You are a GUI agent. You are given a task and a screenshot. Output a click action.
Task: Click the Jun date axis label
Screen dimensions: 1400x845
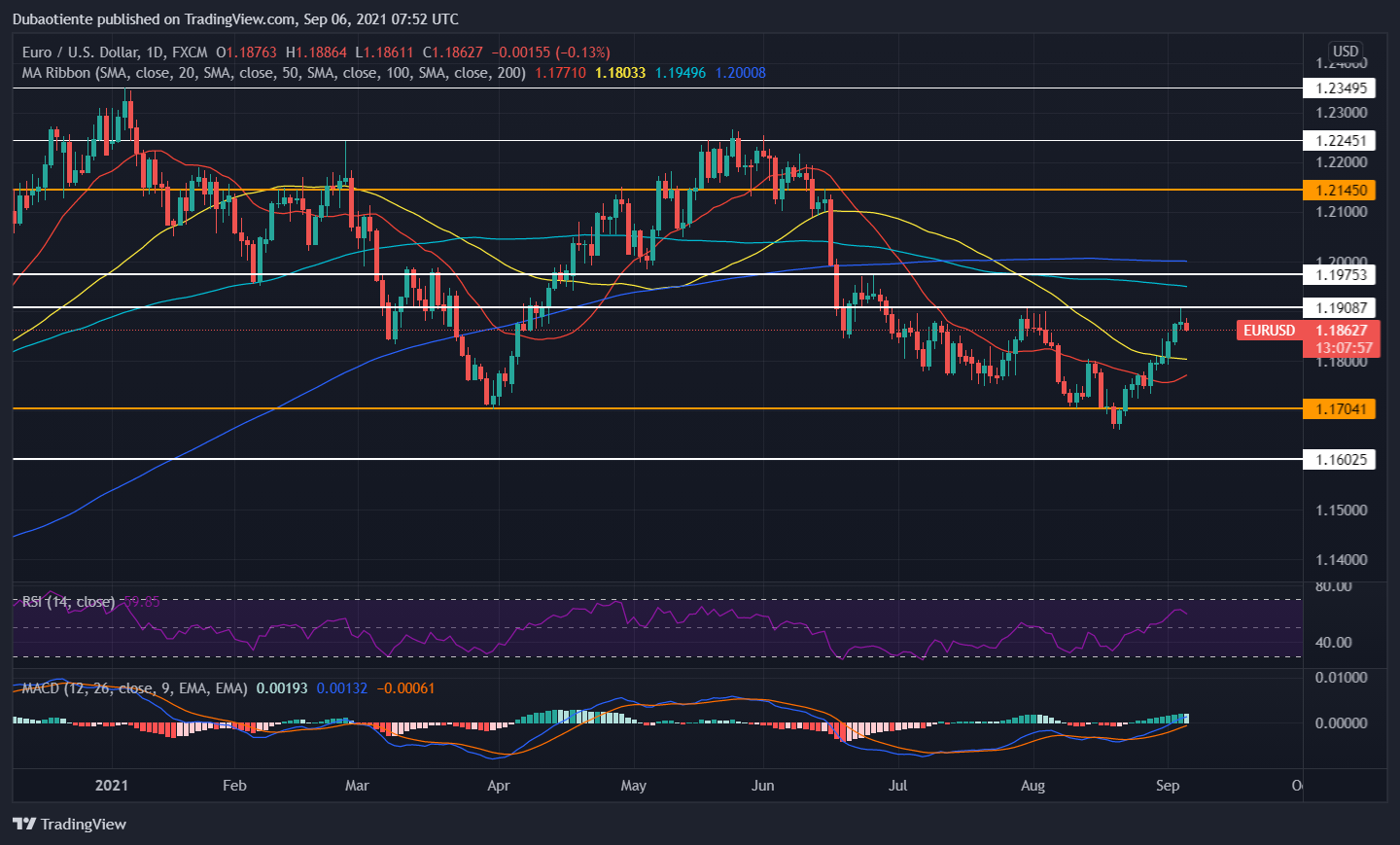[763, 785]
